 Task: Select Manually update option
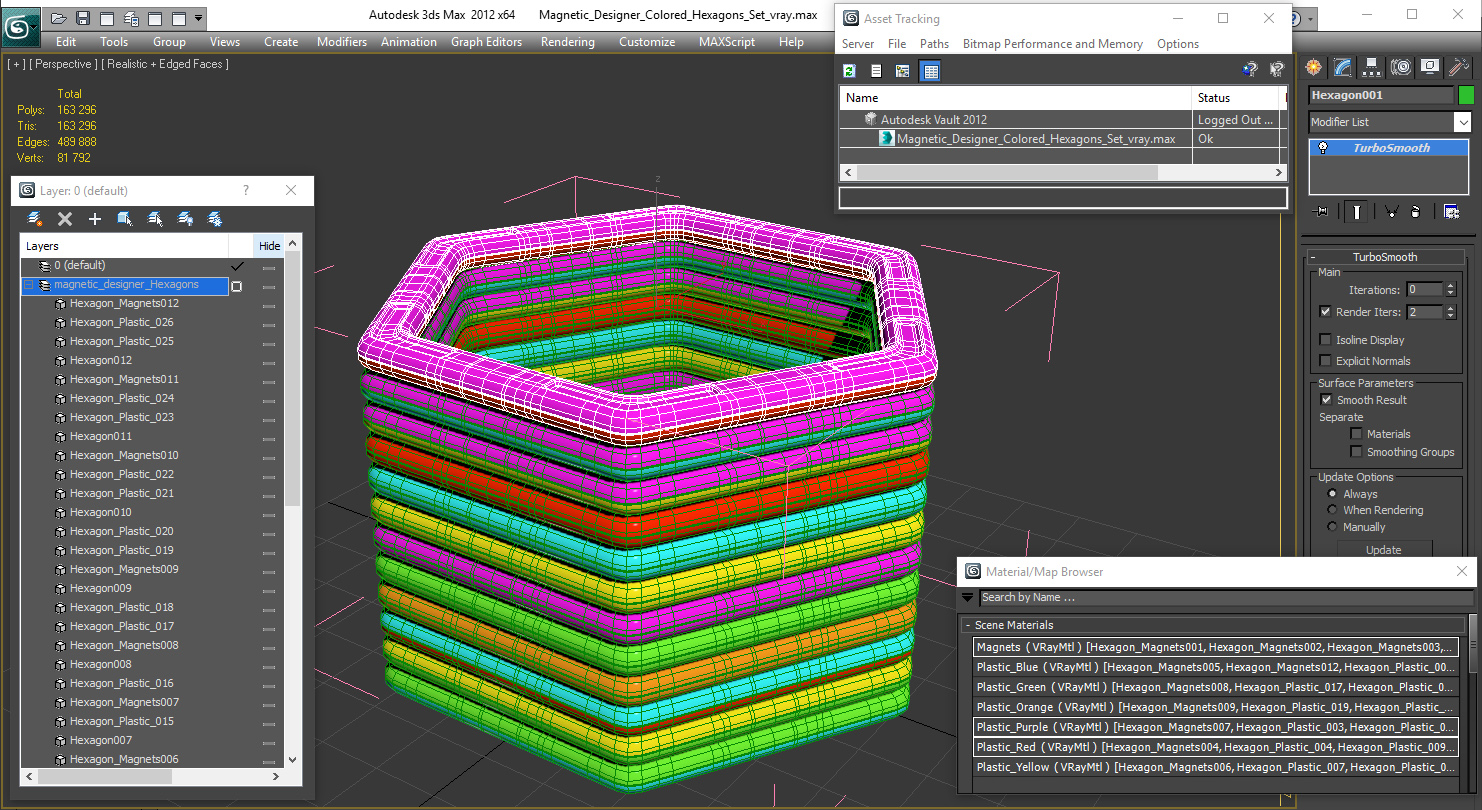[x=1332, y=527]
